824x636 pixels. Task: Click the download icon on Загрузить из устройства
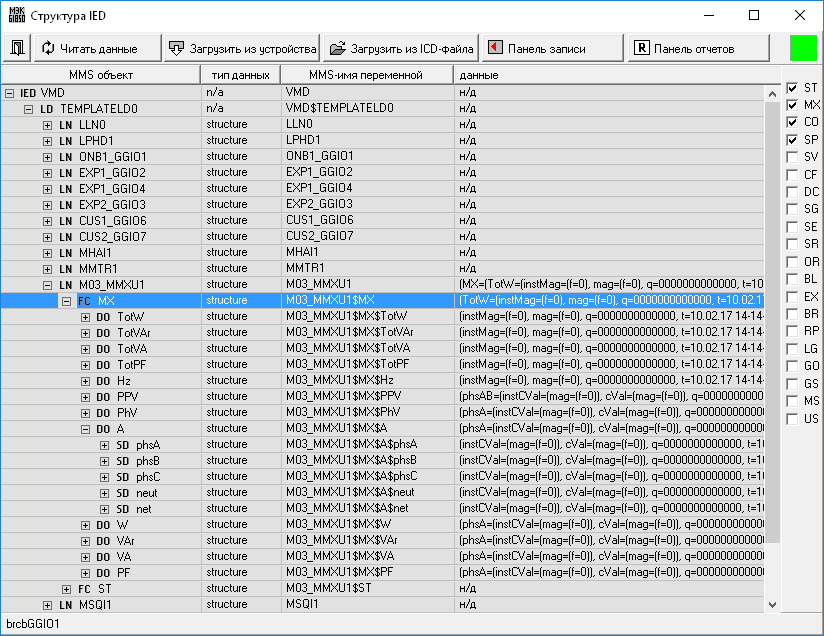point(176,48)
